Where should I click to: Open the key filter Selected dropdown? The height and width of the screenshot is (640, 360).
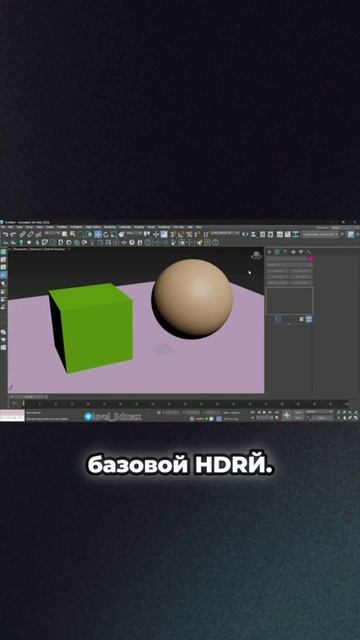(x=320, y=412)
